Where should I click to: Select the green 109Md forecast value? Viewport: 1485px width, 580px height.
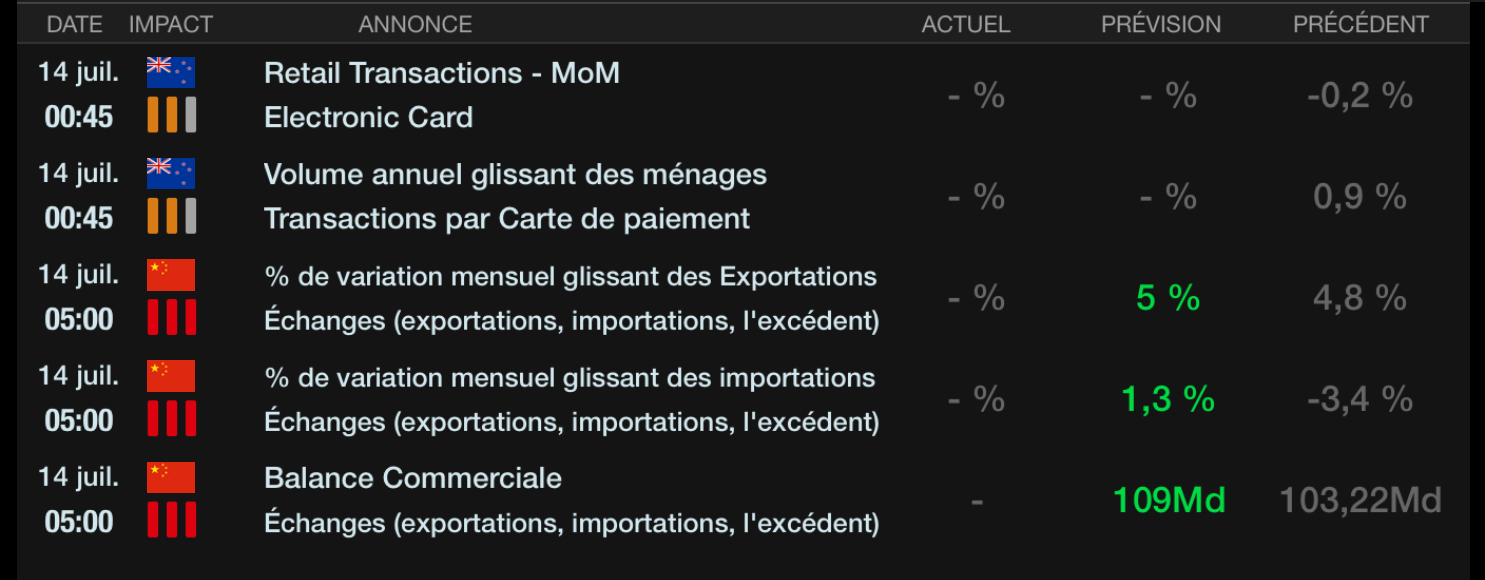(x=1169, y=500)
